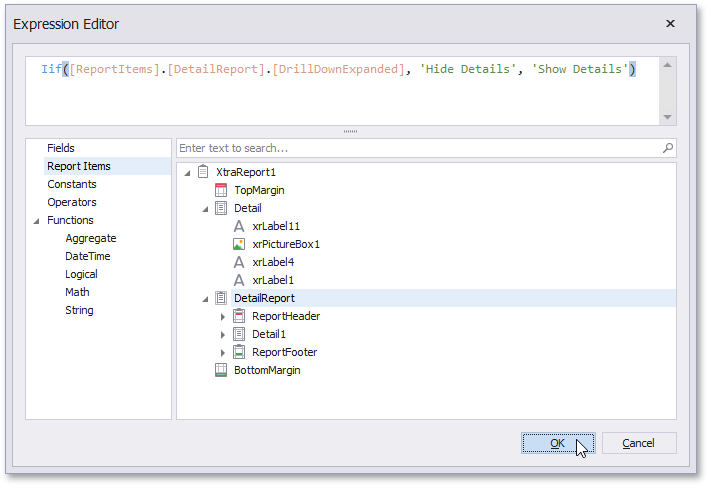This screenshot has height=486, width=708.
Task: Collapse the XtraReport1 tree node
Action: [187, 173]
